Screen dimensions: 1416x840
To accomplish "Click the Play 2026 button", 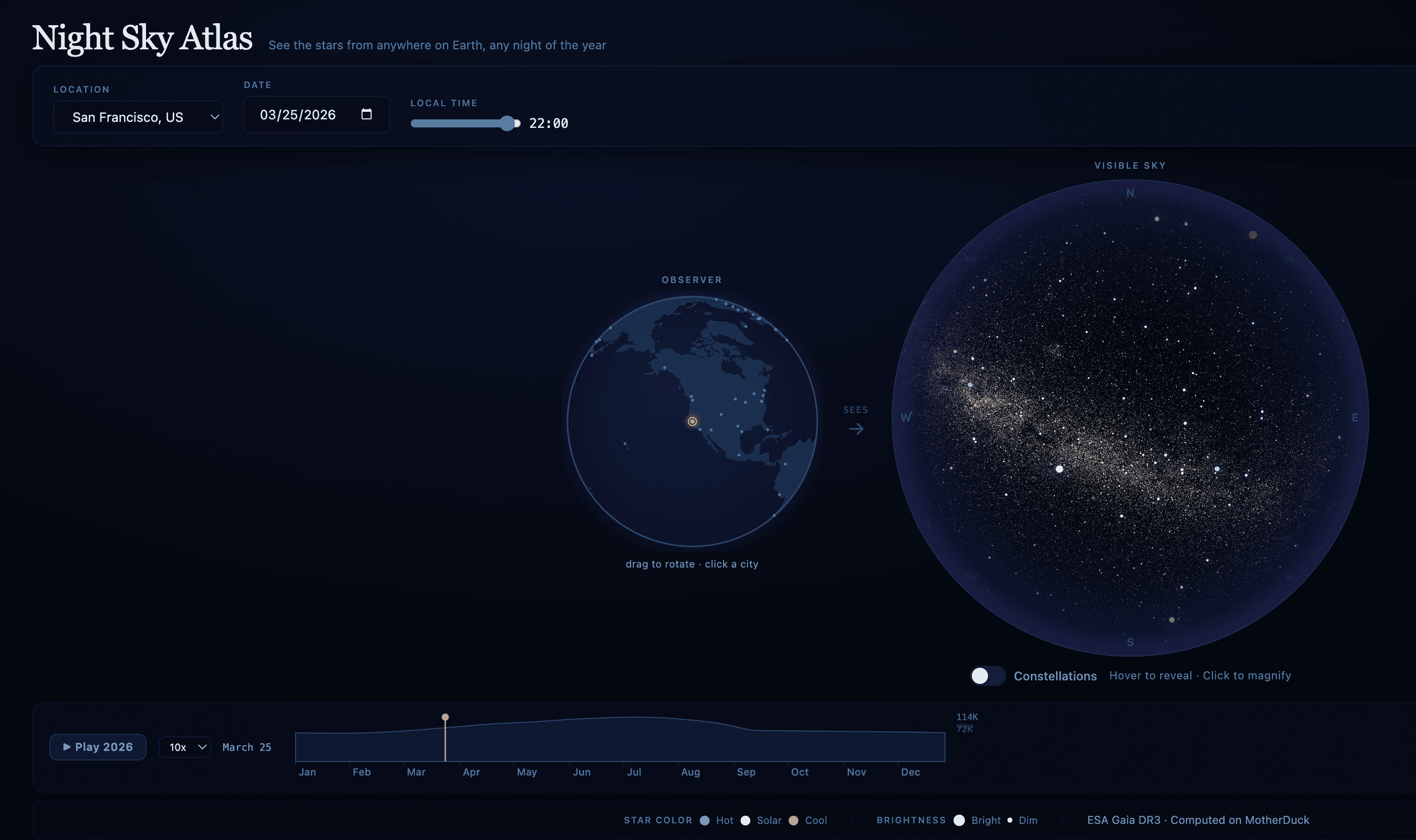I will pos(97,747).
